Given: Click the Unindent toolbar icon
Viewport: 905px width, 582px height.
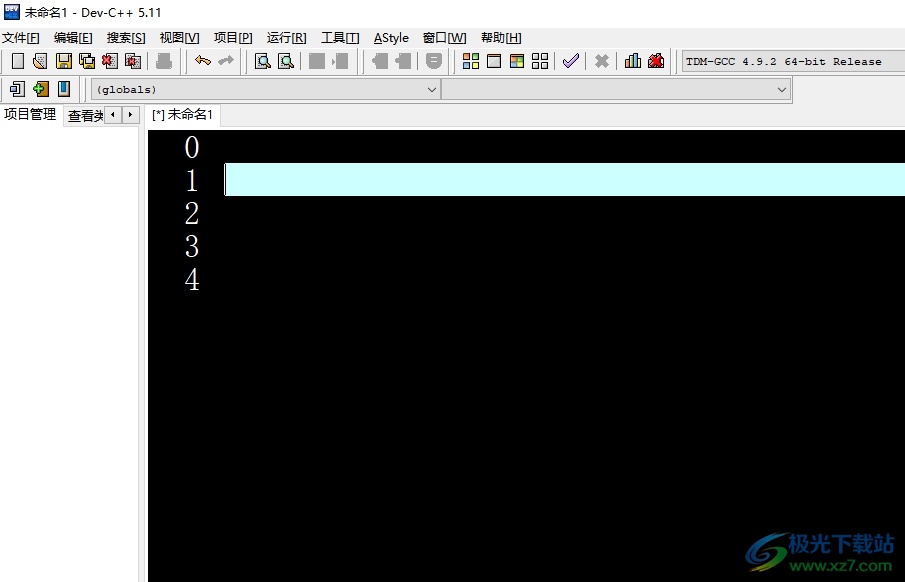Looking at the screenshot, I should [x=340, y=61].
